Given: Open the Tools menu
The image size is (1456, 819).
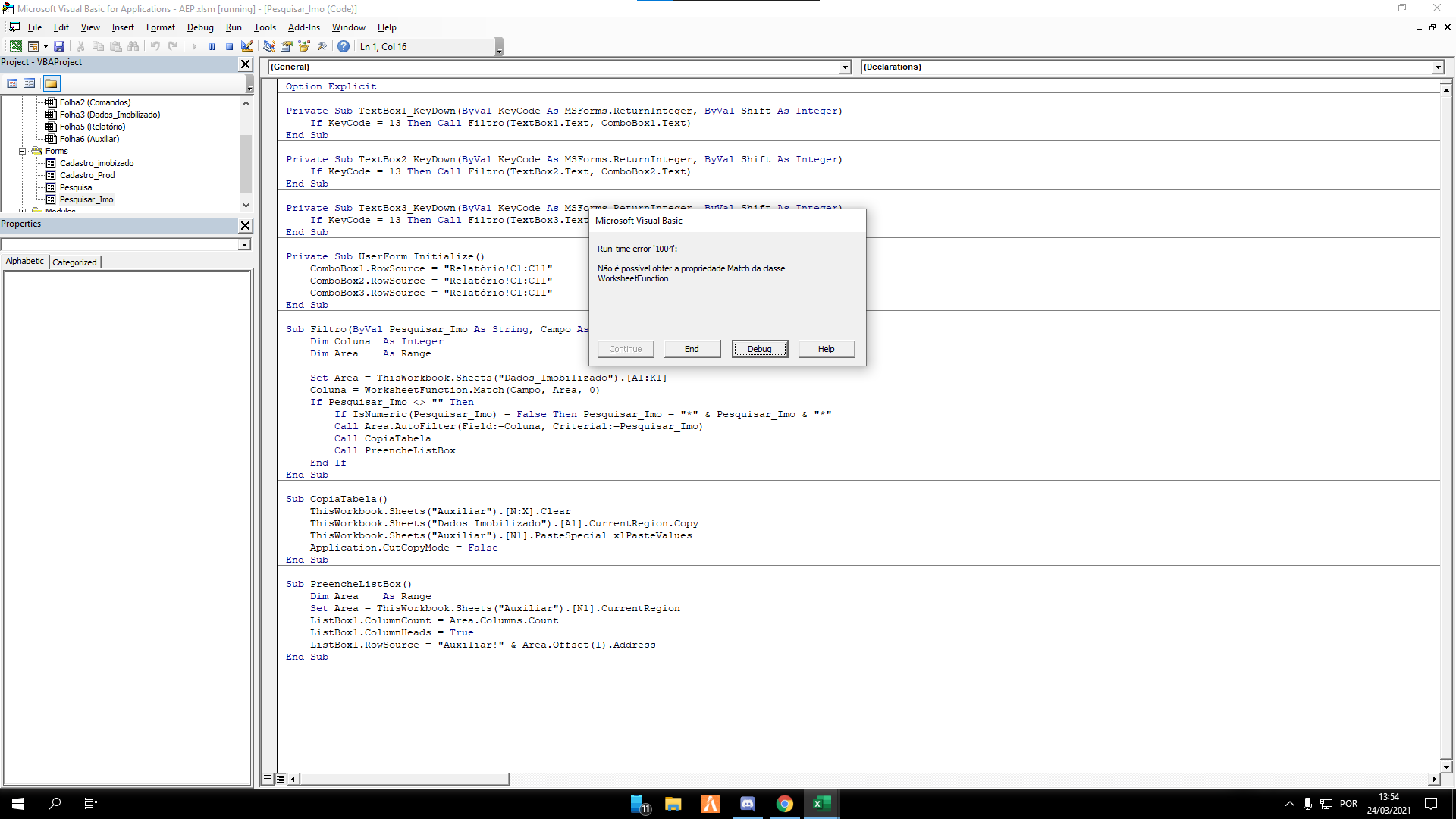Looking at the screenshot, I should click(265, 27).
